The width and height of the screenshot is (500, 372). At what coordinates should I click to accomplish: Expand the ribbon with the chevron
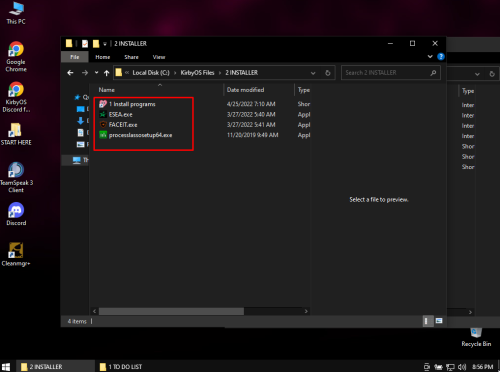430,57
